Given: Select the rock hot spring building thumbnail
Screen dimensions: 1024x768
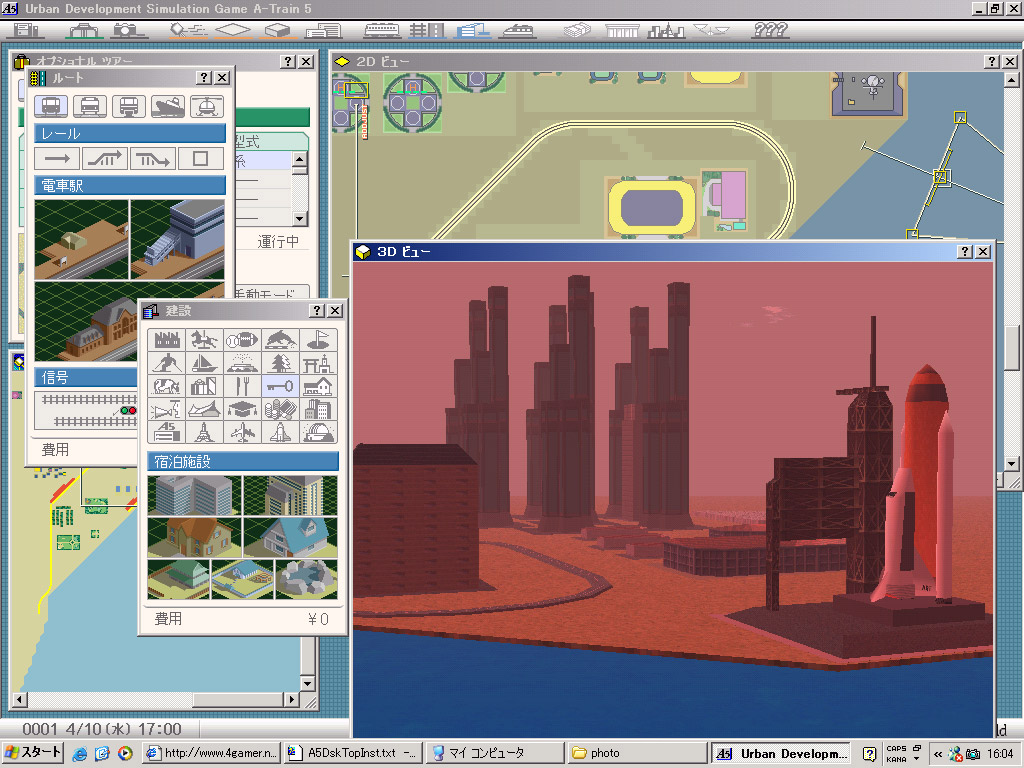Looking at the screenshot, I should point(307,578).
